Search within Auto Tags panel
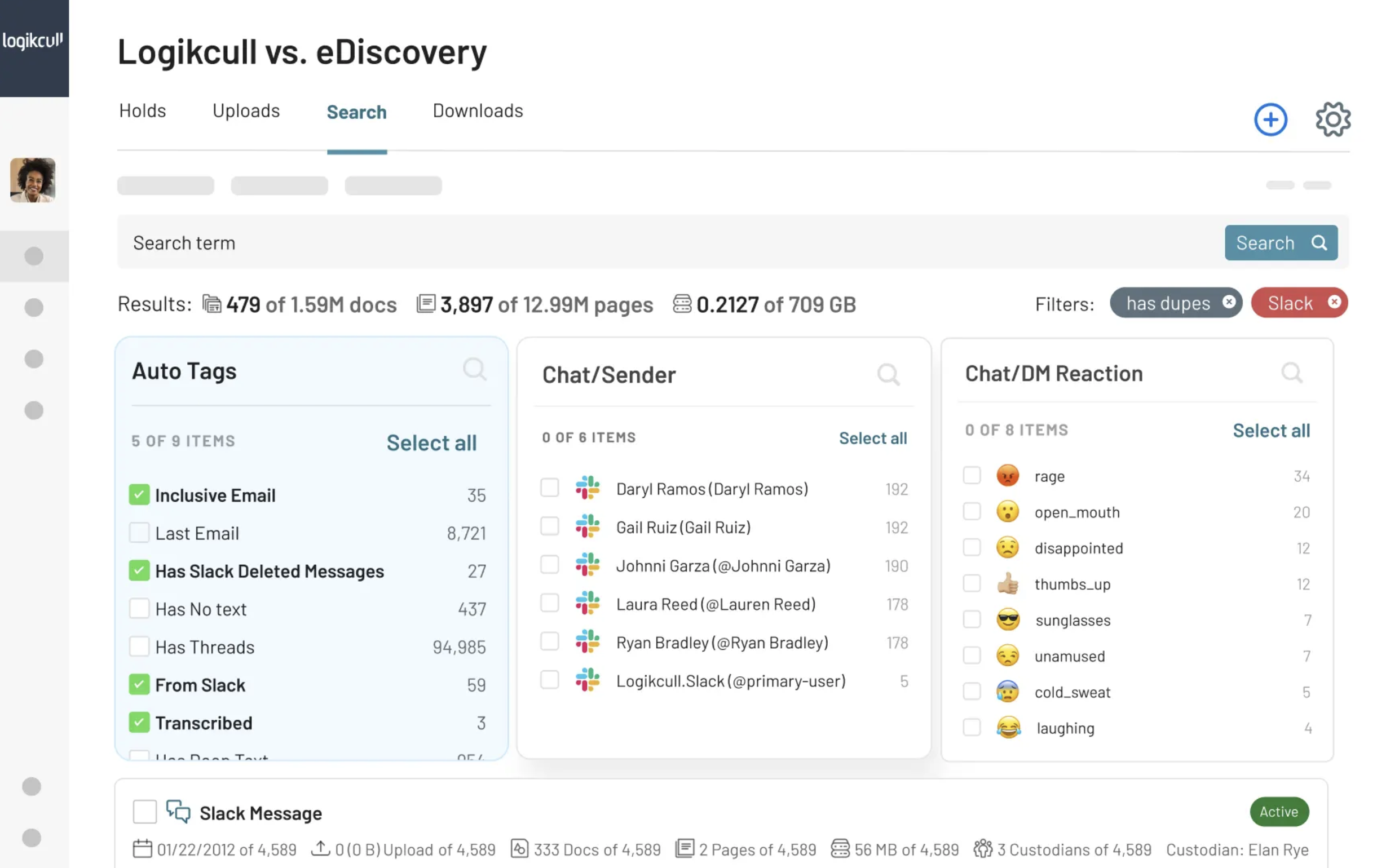The width and height of the screenshot is (1377, 868). (475, 370)
